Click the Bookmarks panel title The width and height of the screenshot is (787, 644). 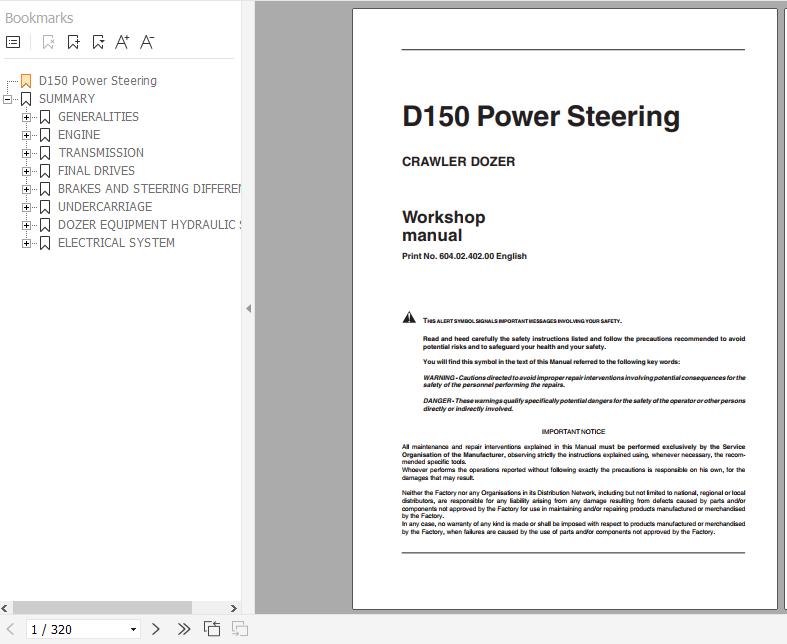pyautogui.click(x=39, y=19)
